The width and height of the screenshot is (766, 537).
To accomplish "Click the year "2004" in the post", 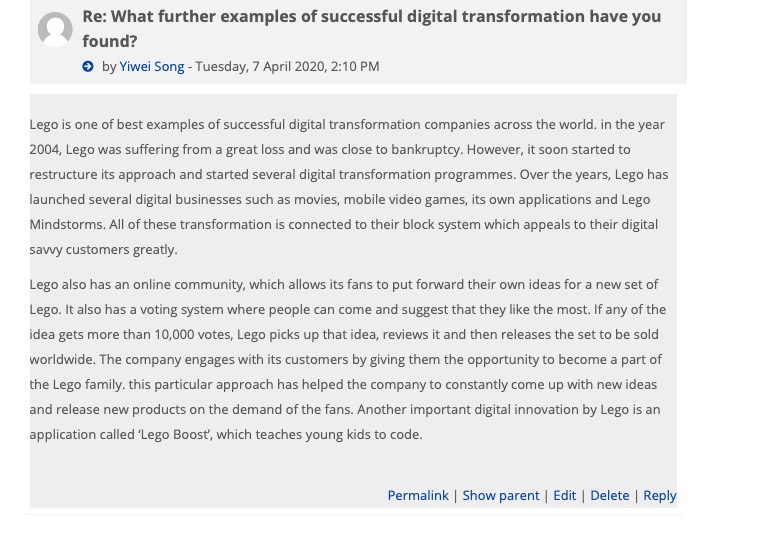I will point(45,149).
